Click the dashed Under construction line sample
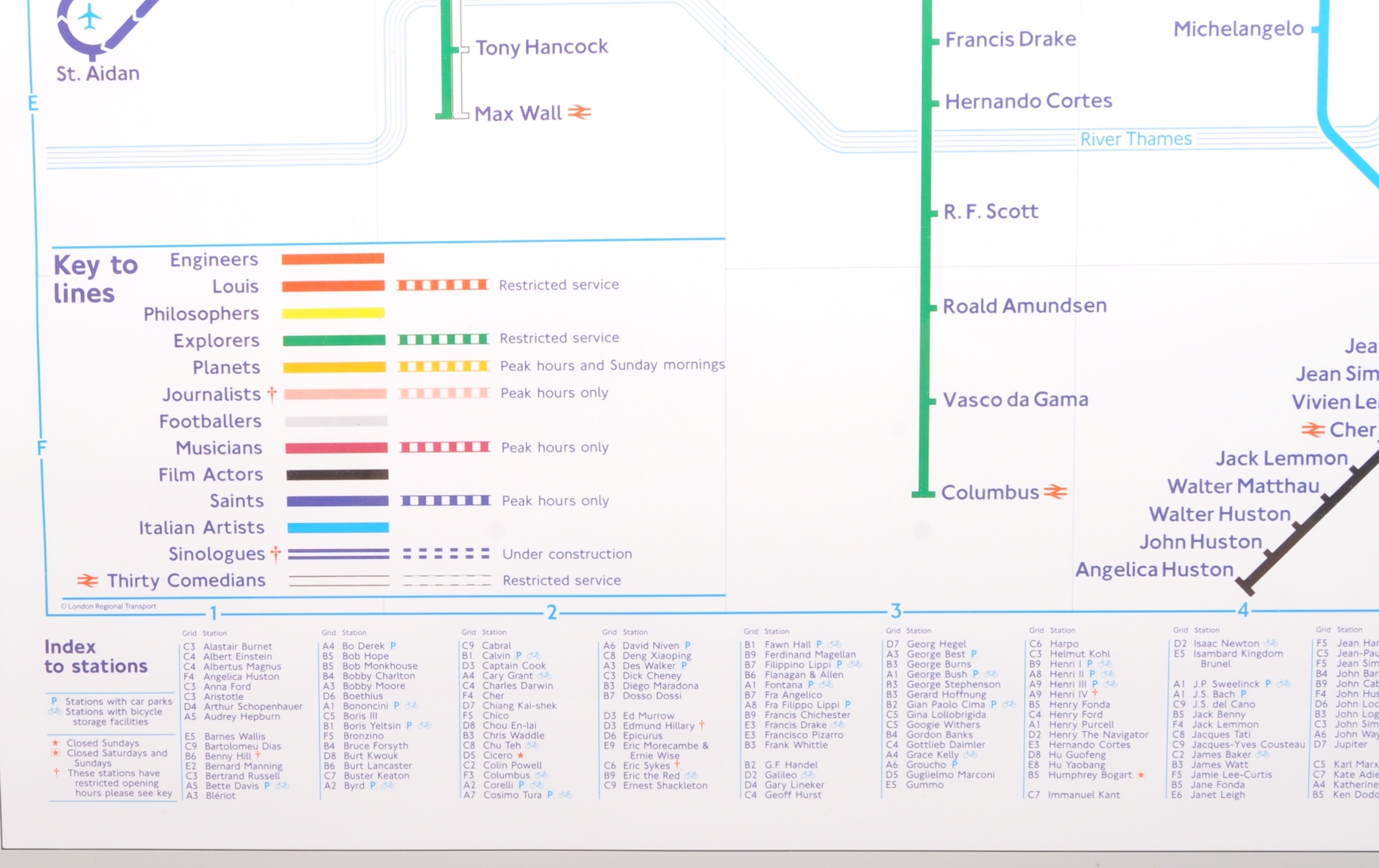 coord(446,553)
